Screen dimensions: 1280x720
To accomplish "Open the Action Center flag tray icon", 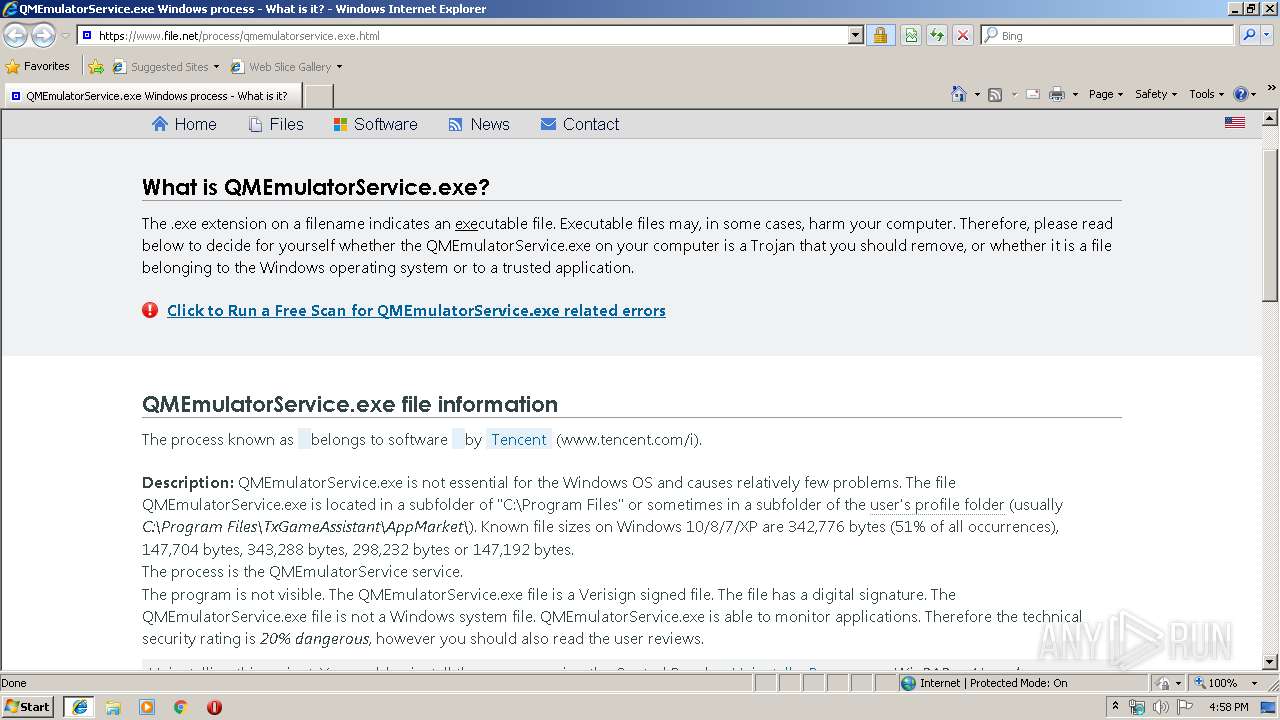I will click(x=1185, y=707).
